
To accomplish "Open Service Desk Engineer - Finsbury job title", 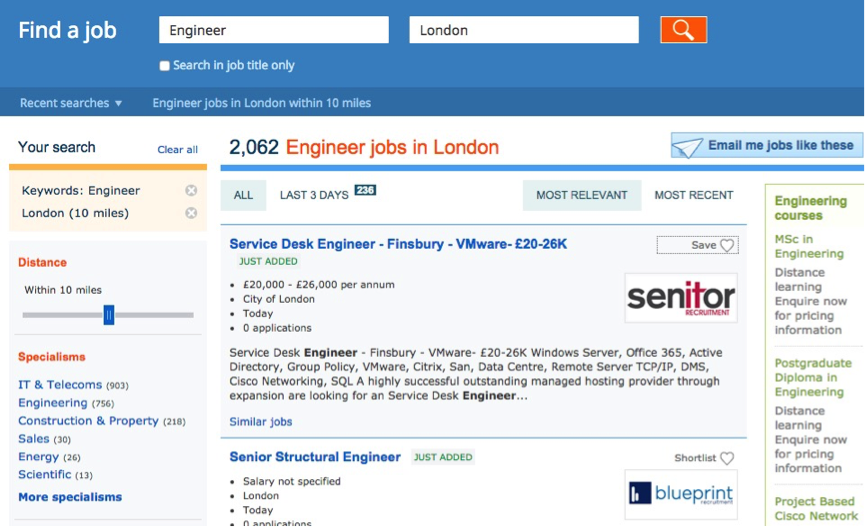I will point(398,244).
